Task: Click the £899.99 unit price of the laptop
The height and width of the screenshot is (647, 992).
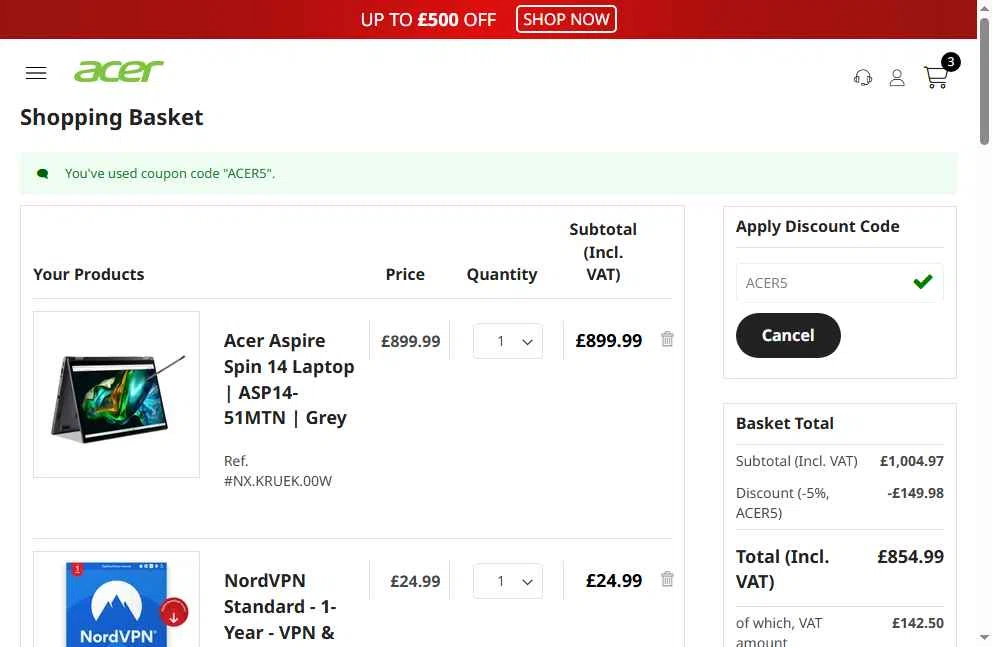Action: click(x=410, y=342)
